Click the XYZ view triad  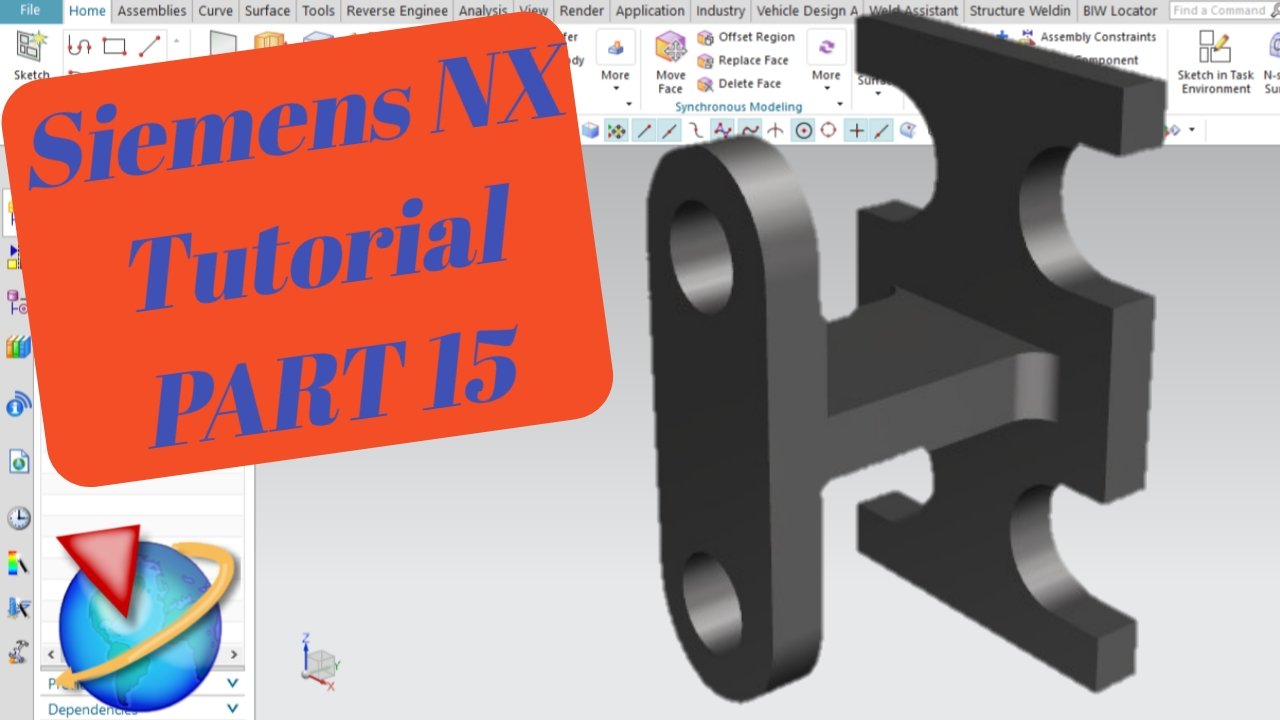320,663
